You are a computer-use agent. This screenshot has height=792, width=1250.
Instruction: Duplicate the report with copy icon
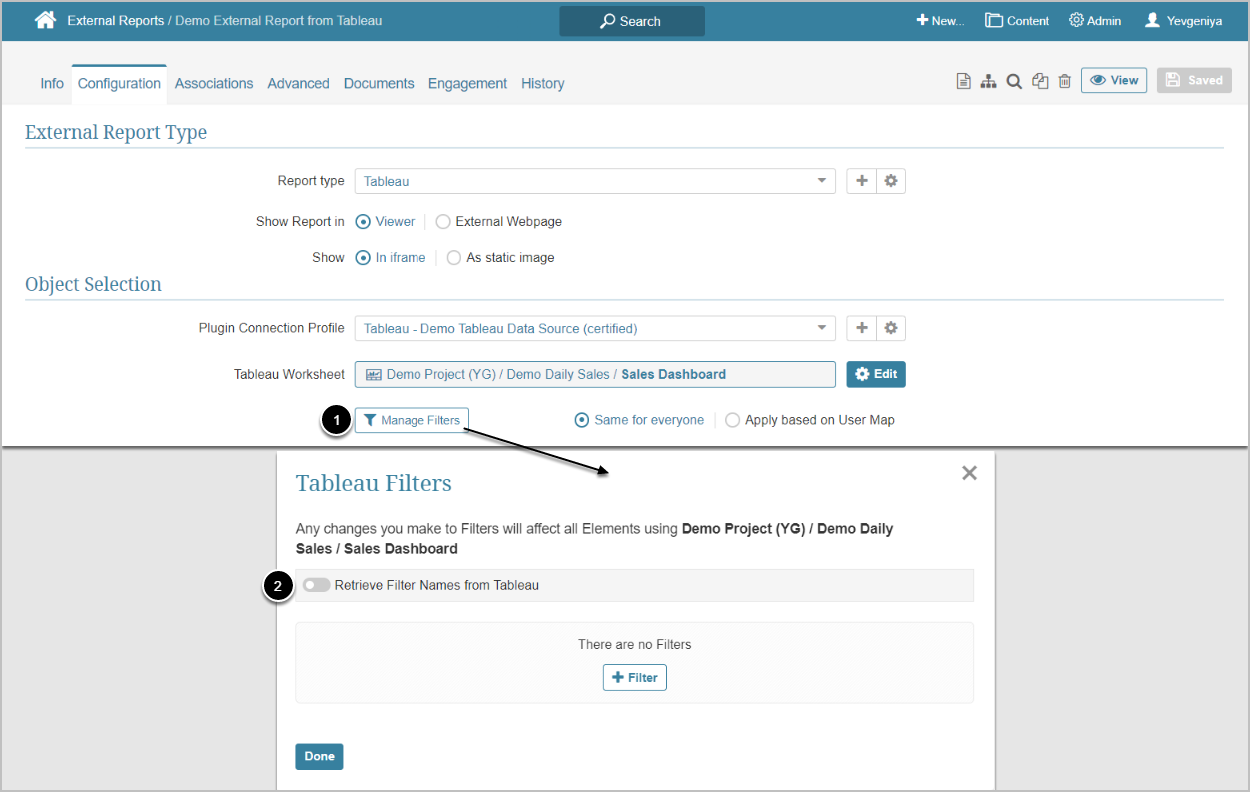tap(1040, 82)
